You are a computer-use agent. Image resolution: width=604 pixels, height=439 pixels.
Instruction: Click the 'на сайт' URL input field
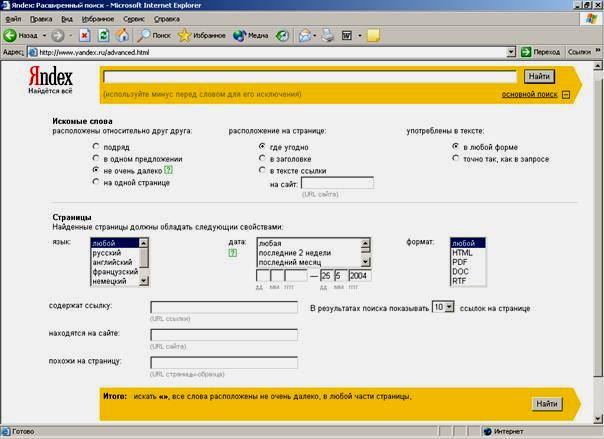337,183
